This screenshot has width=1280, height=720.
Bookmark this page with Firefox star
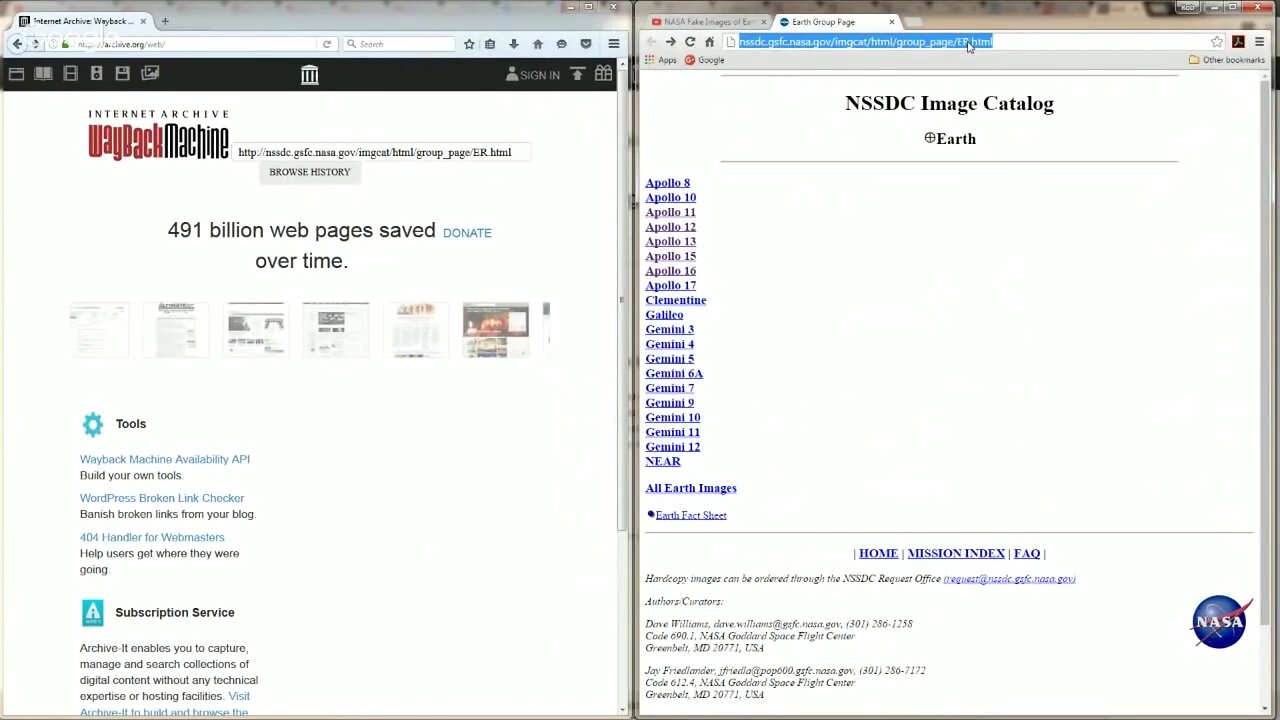coord(469,44)
